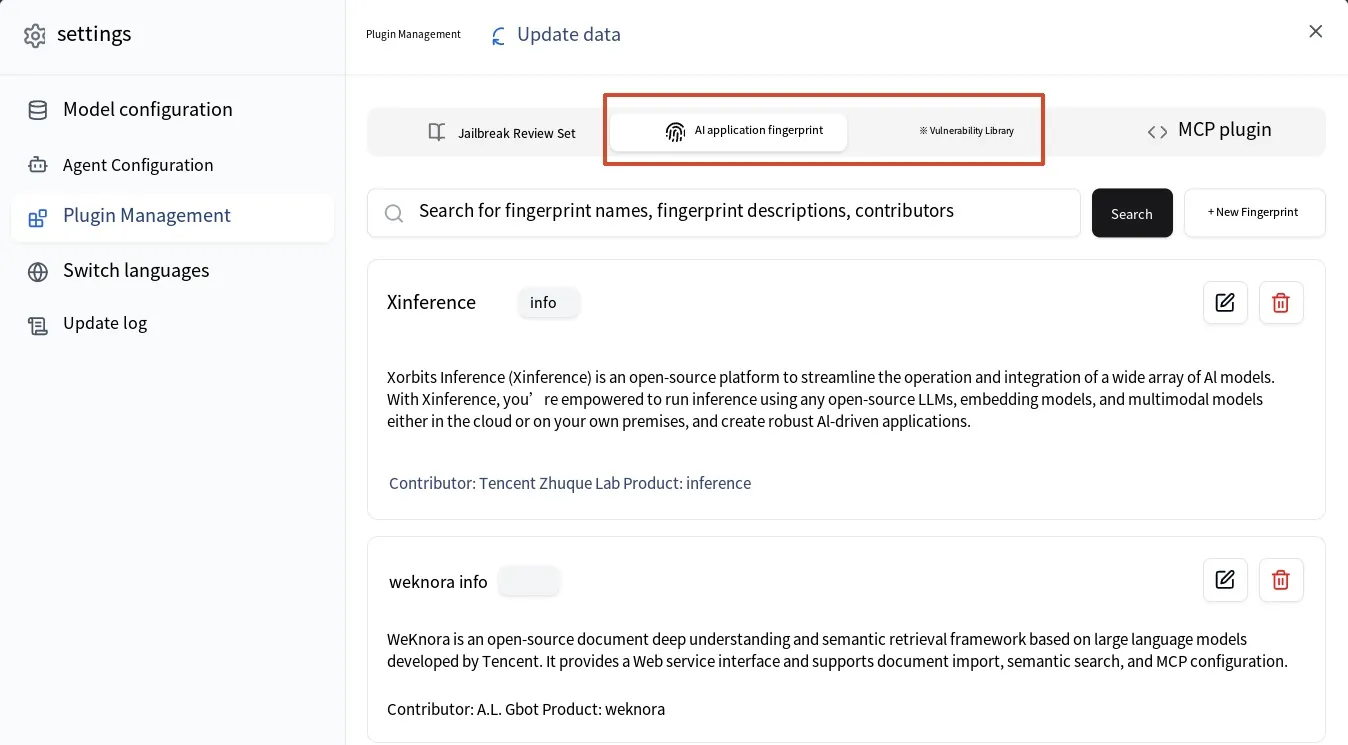
Task: Click the info tag beside Xinference
Action: click(x=548, y=303)
